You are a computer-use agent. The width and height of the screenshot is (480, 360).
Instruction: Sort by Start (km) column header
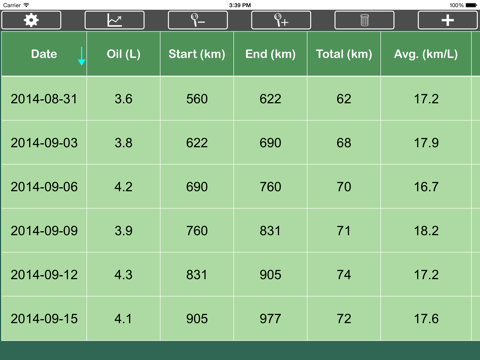pyautogui.click(x=197, y=54)
